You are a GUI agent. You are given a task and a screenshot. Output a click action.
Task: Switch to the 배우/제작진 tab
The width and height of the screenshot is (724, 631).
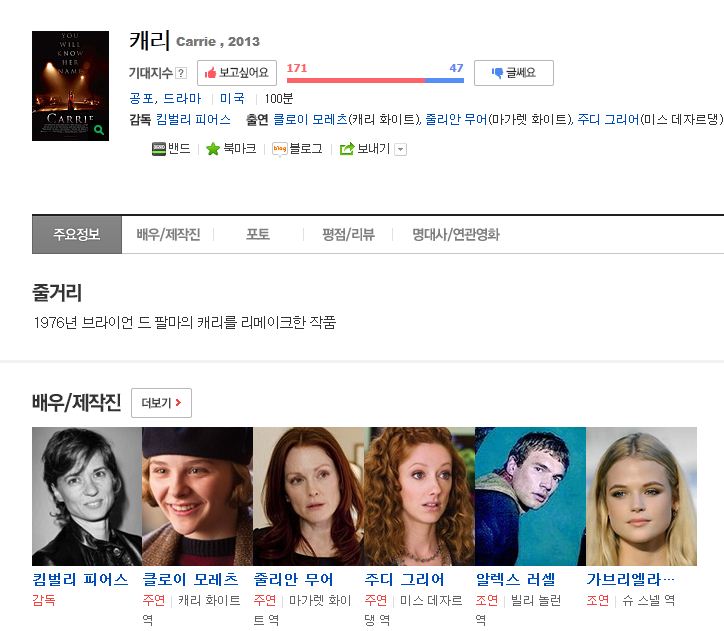pyautogui.click(x=168, y=235)
